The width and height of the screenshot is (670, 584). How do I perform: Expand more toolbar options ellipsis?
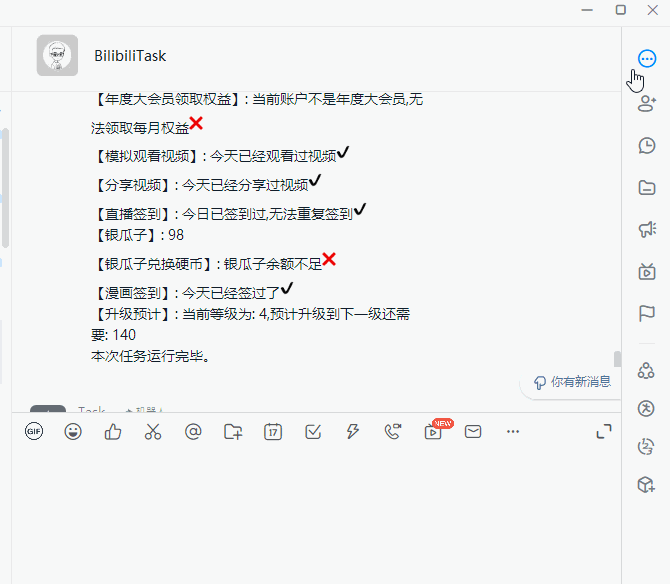(x=513, y=431)
